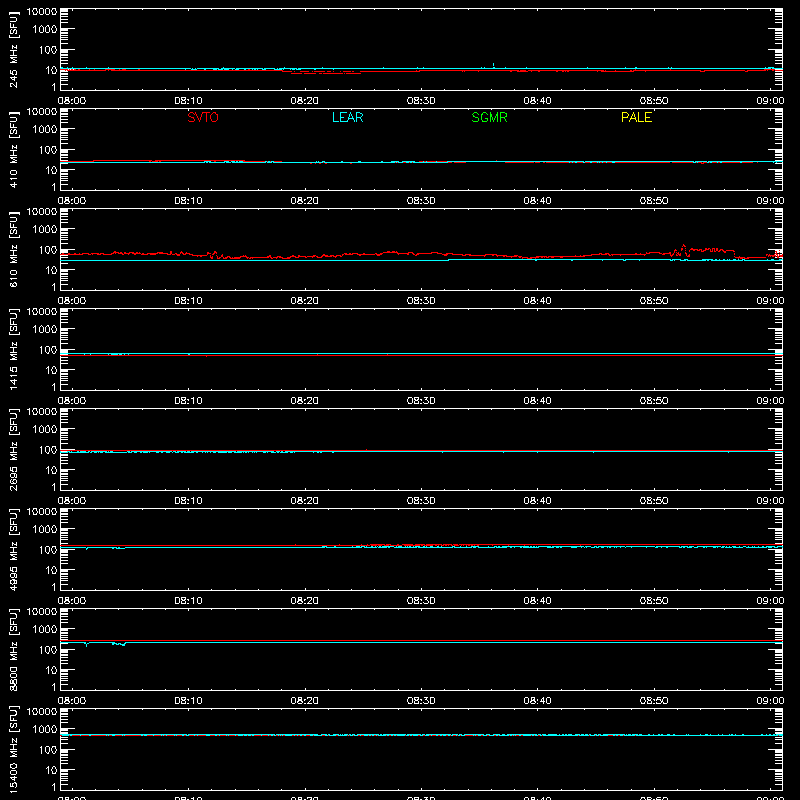Select the 610 MHz [SFU] axis title
800x800 pixels.
(13, 249)
